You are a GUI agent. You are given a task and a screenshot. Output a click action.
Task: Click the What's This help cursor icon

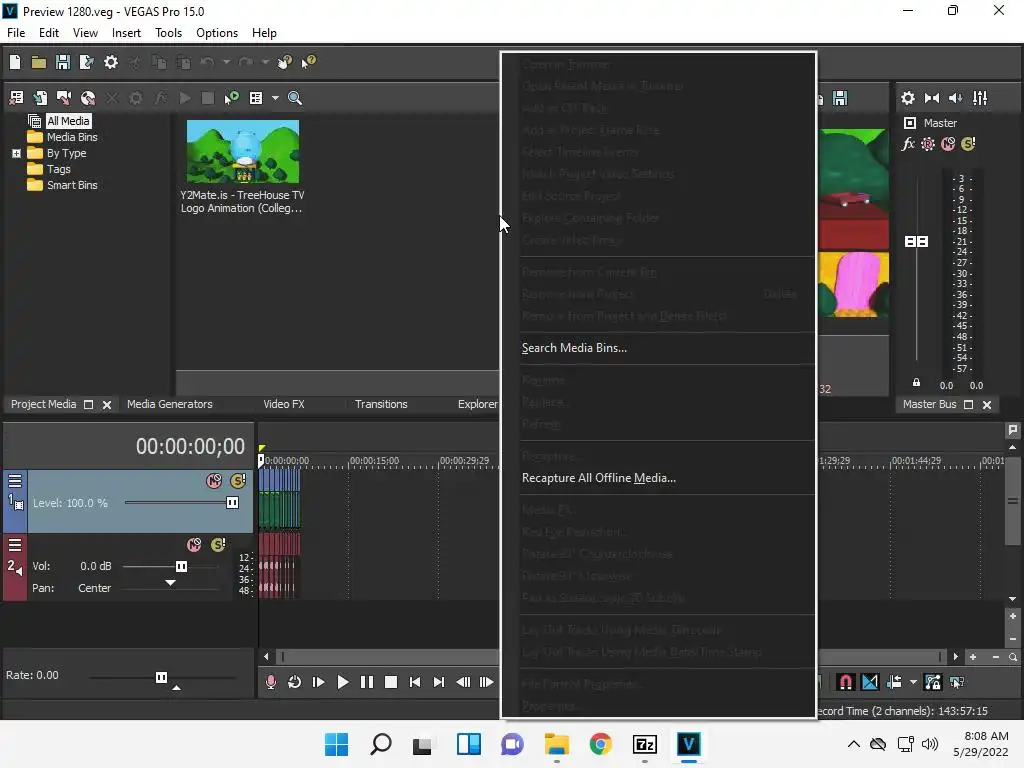coord(308,62)
